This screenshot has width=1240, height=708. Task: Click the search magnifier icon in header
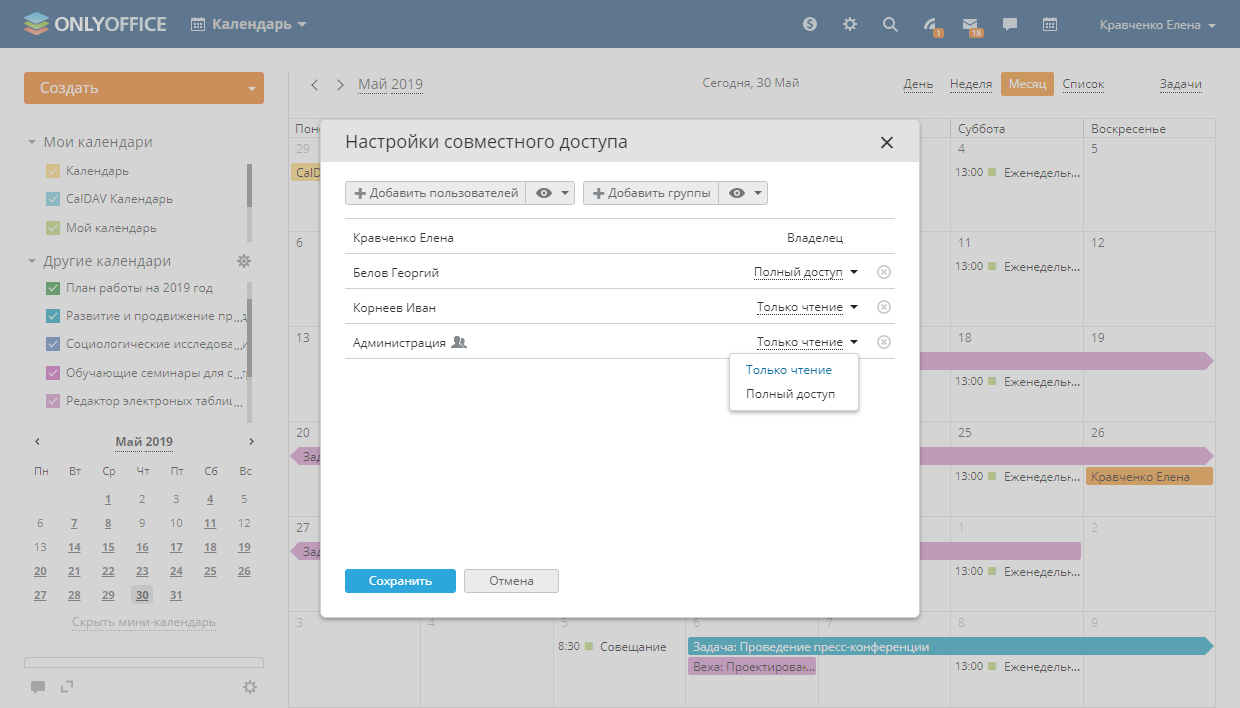tap(890, 24)
